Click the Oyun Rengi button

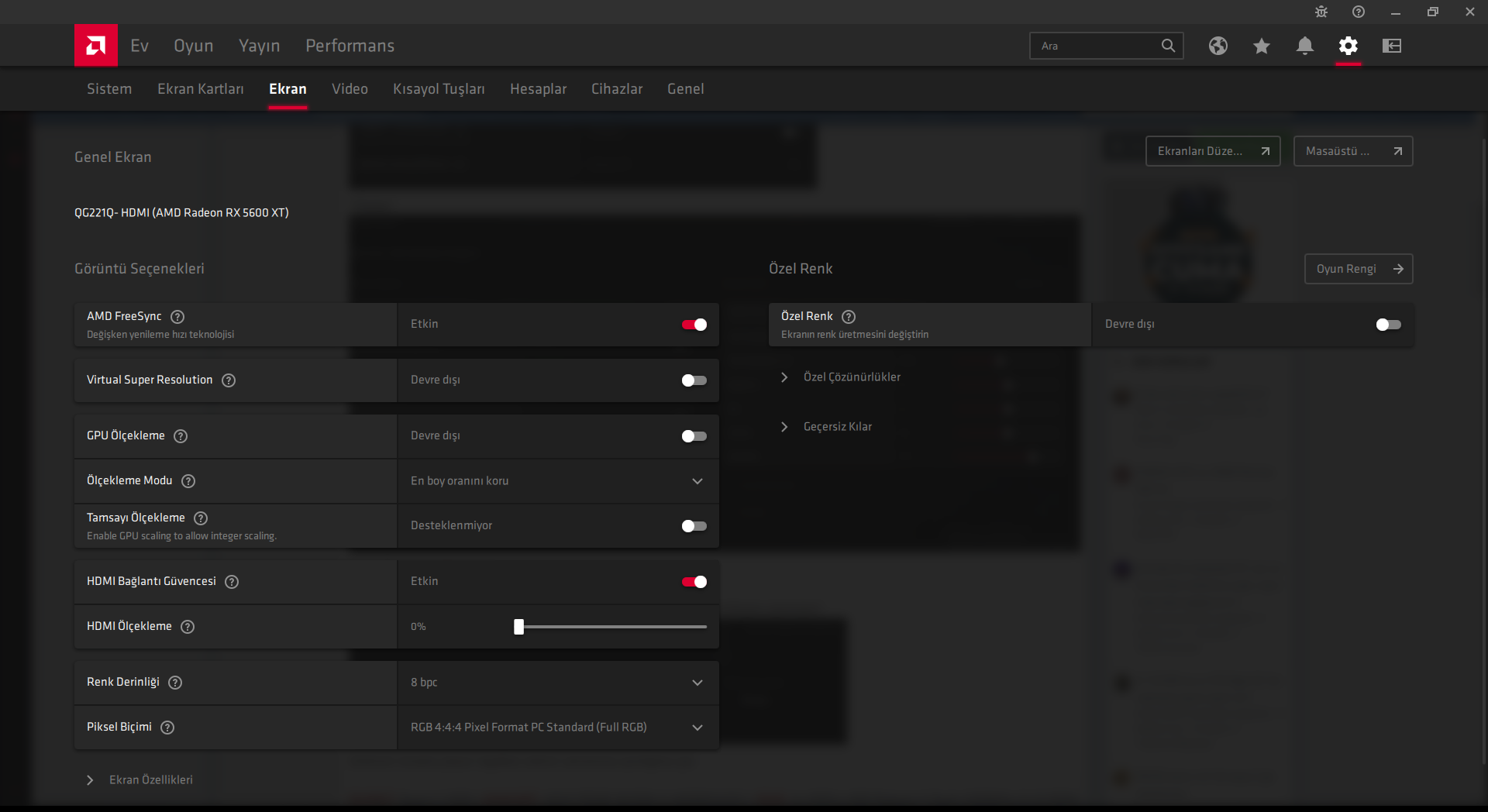click(1359, 269)
